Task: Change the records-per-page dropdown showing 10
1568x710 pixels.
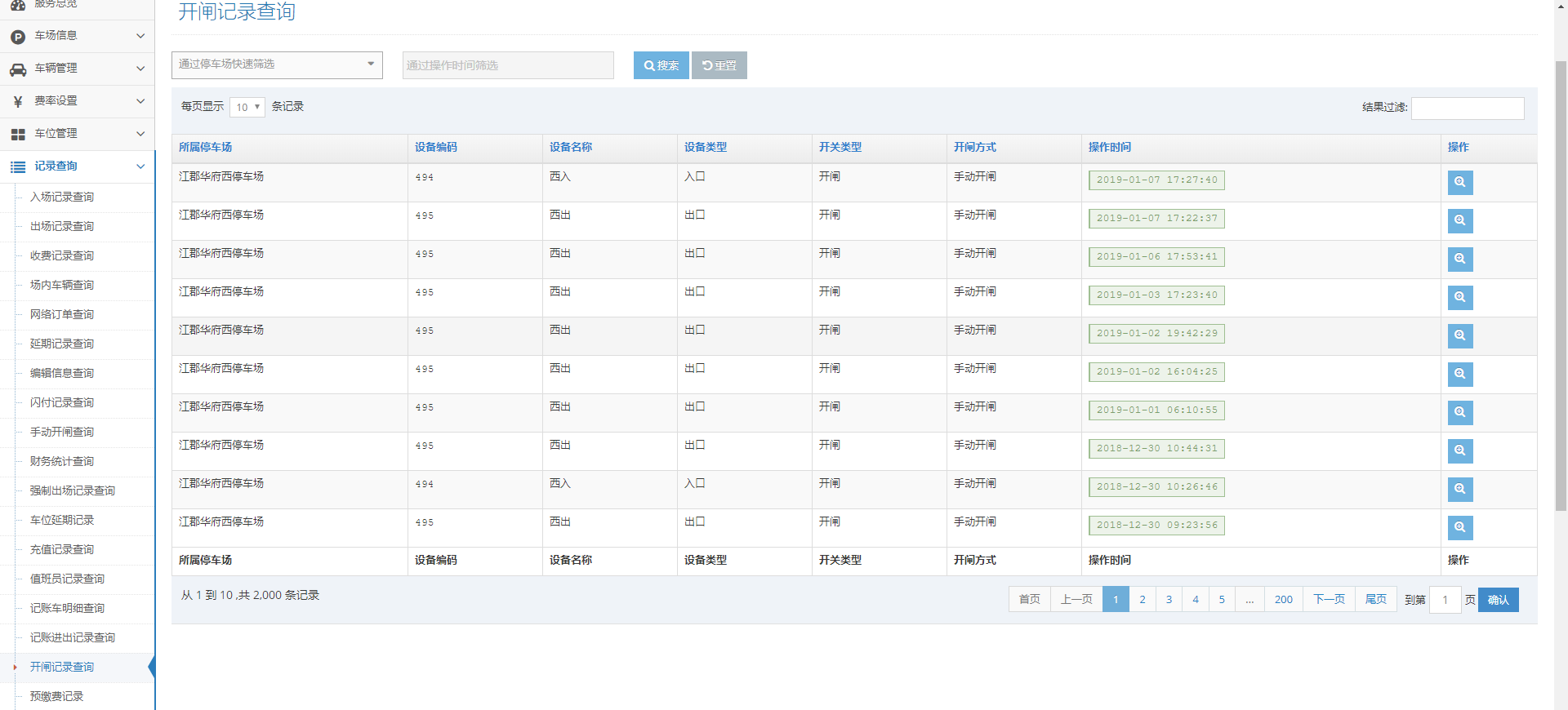Action: (x=247, y=107)
